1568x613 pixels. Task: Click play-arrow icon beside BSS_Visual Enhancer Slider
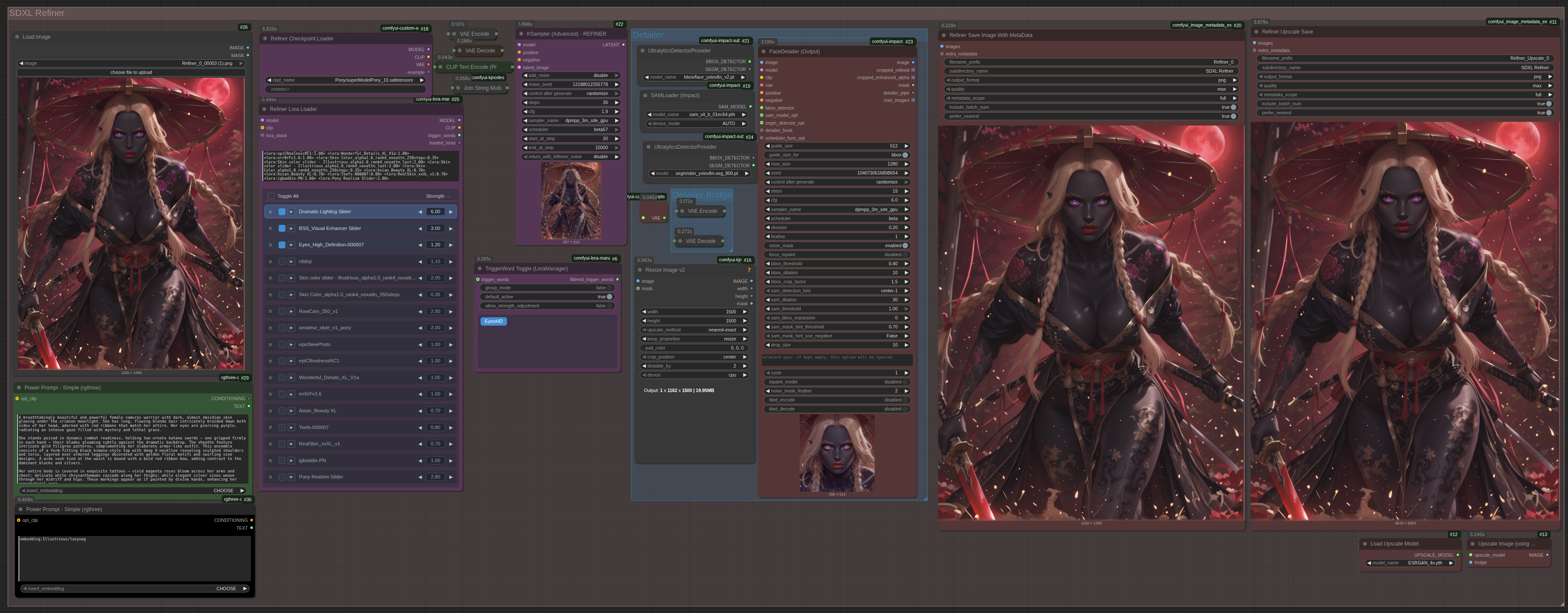pos(292,229)
